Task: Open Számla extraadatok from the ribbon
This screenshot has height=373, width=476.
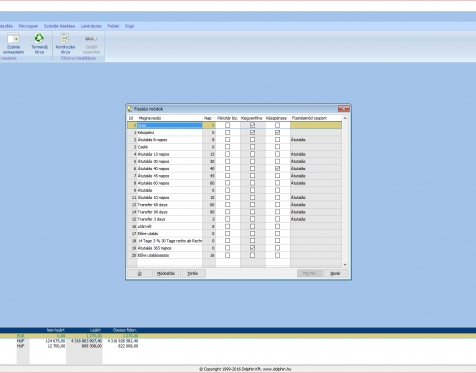Action: click(13, 43)
